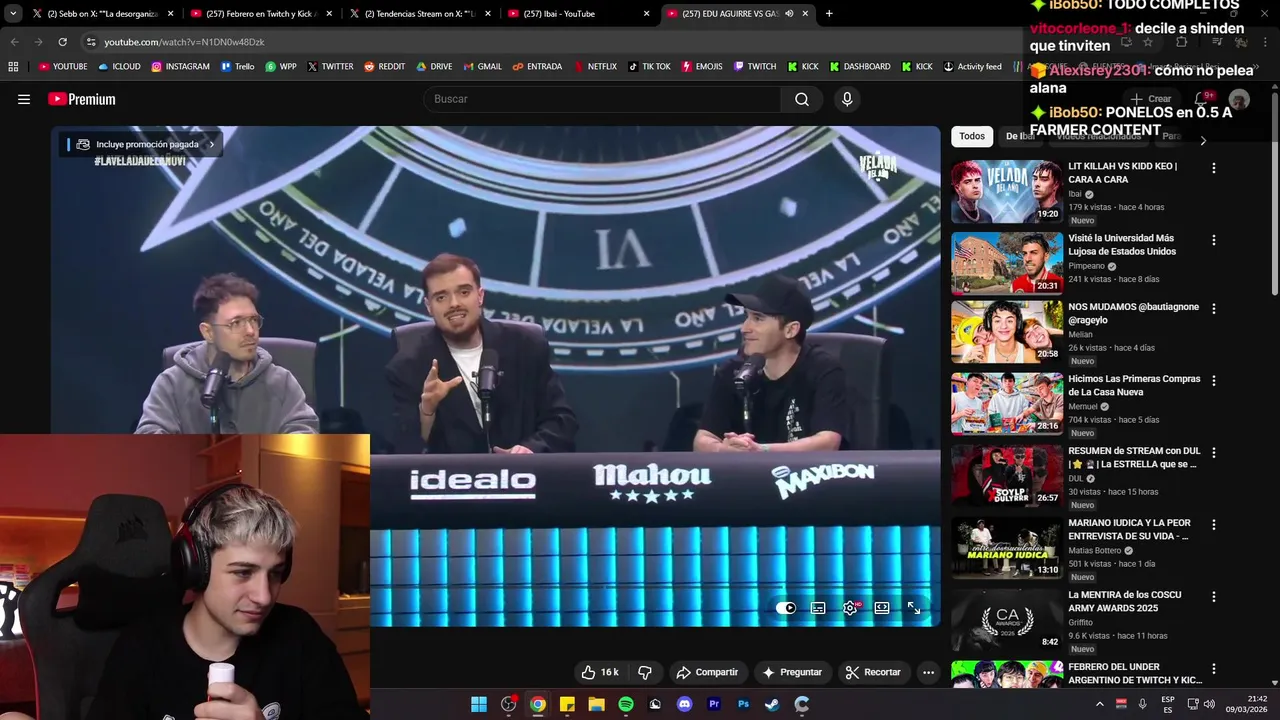This screenshot has width=1280, height=720.
Task: Open the Trello bookmark
Action: coord(238,67)
